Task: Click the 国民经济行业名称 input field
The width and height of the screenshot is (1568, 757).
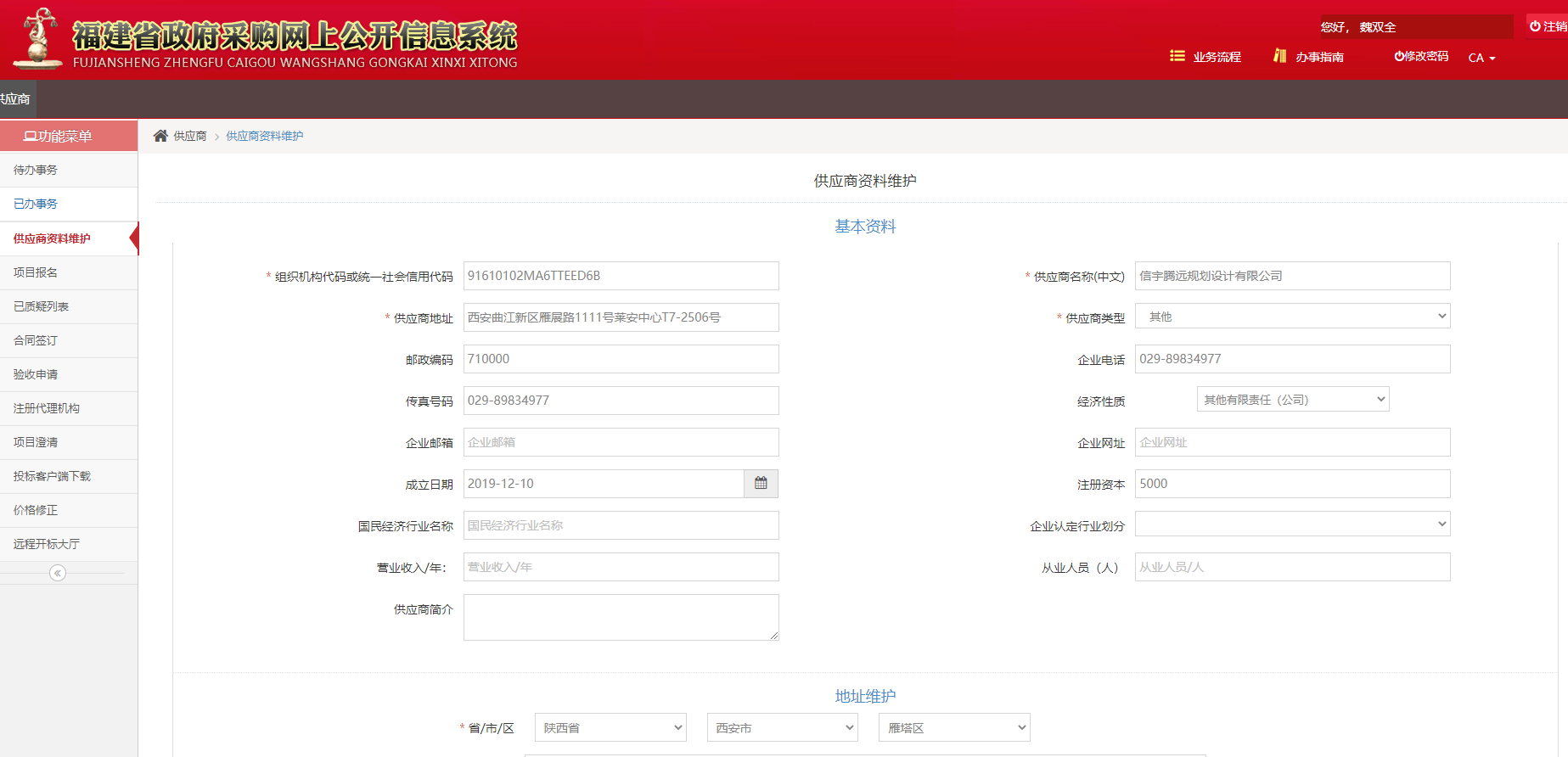Action: coord(621,525)
